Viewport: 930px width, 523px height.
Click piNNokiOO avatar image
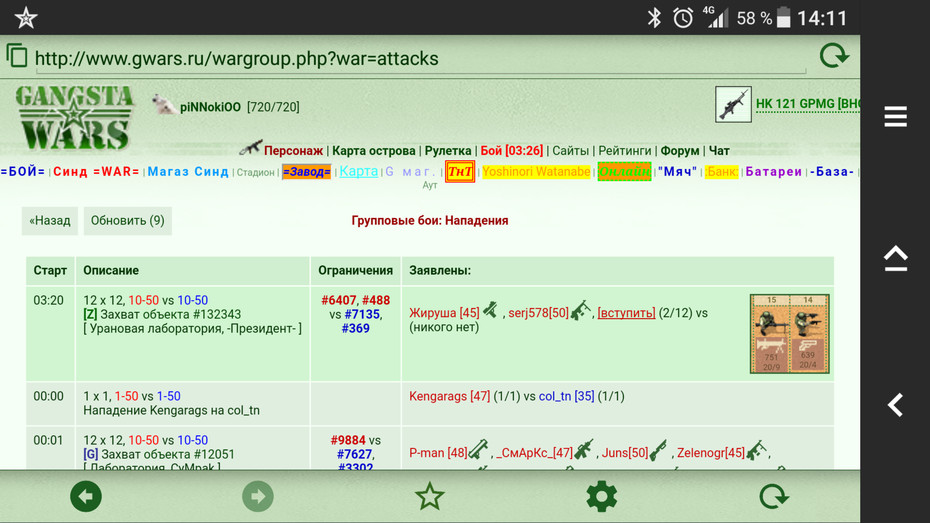click(x=163, y=106)
